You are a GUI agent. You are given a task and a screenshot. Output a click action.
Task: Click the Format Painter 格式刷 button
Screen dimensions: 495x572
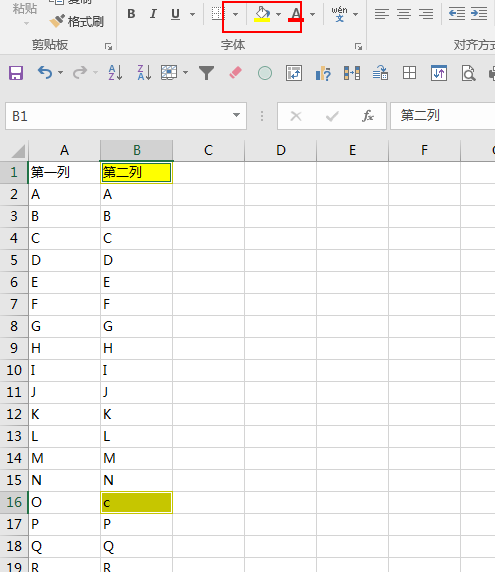point(77,22)
